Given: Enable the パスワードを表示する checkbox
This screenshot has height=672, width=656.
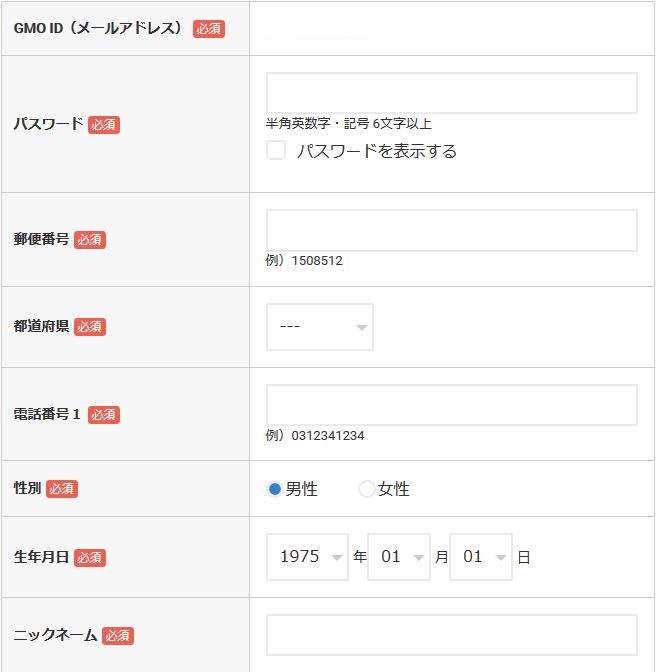Looking at the screenshot, I should click(276, 150).
